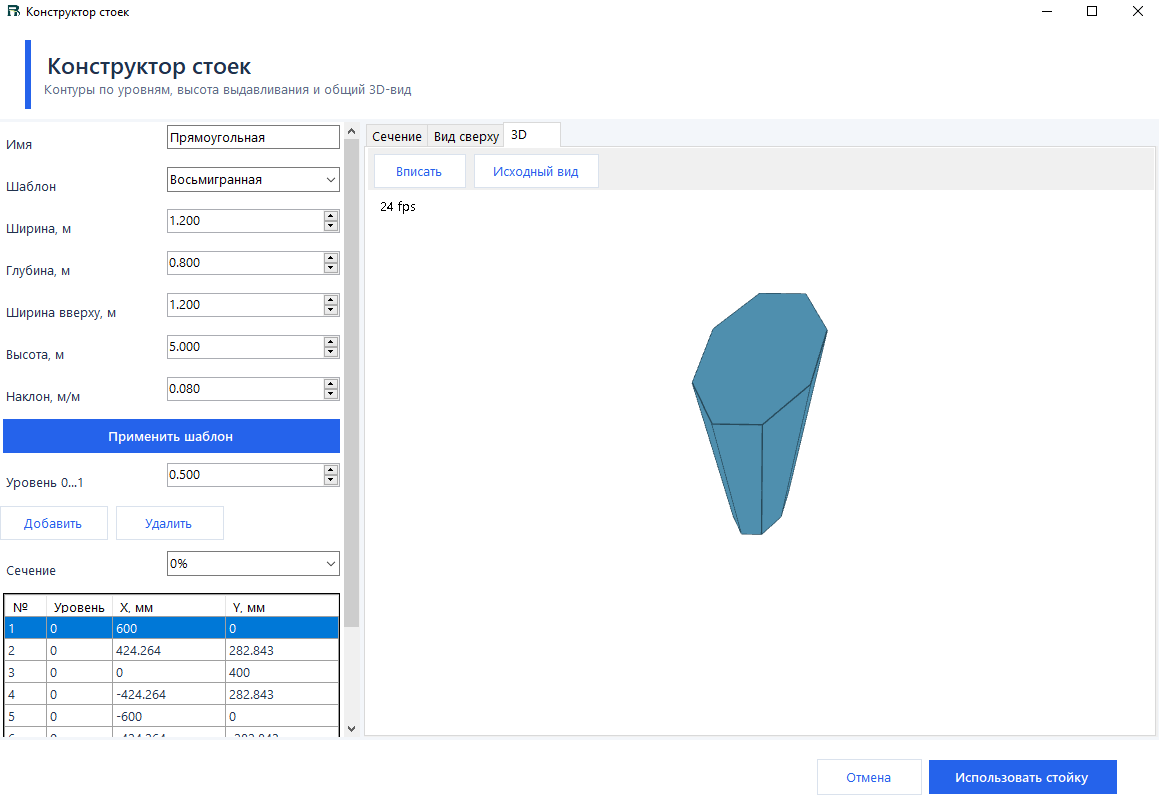Click into the Наклон, м/м value field

(245, 389)
